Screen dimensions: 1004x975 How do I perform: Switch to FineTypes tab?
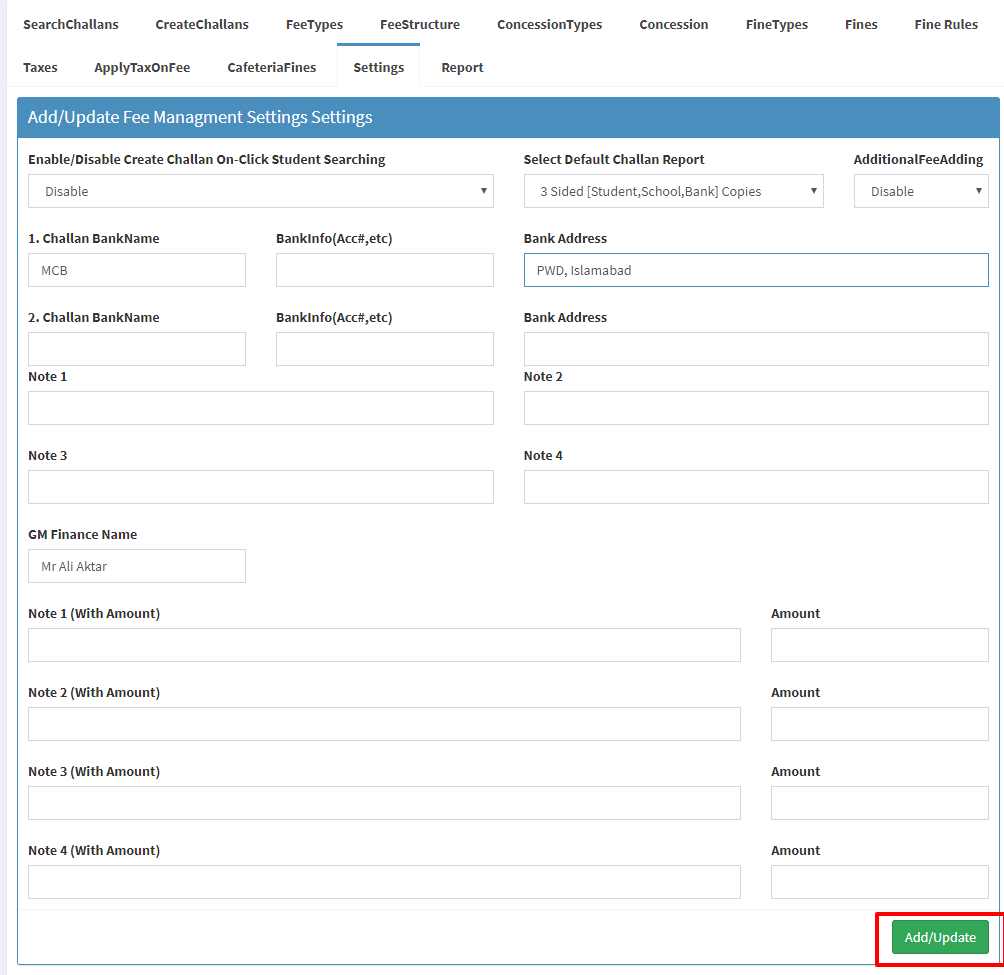(x=776, y=24)
